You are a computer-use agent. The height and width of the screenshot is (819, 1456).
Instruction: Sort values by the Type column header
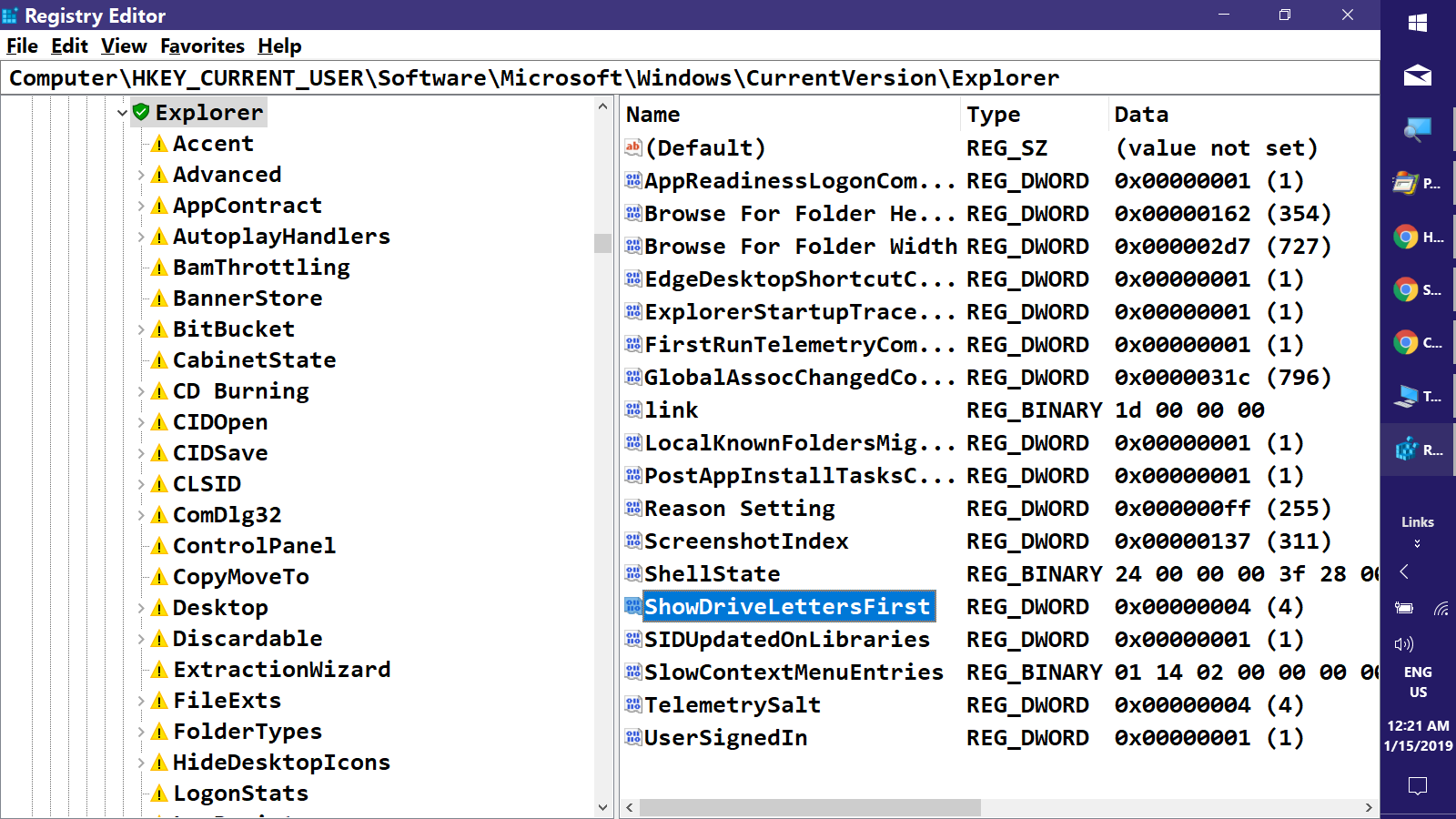pos(1036,115)
